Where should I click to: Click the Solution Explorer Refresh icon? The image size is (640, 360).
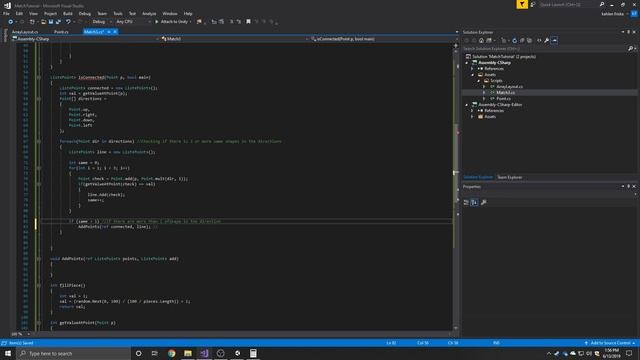click(x=514, y=40)
